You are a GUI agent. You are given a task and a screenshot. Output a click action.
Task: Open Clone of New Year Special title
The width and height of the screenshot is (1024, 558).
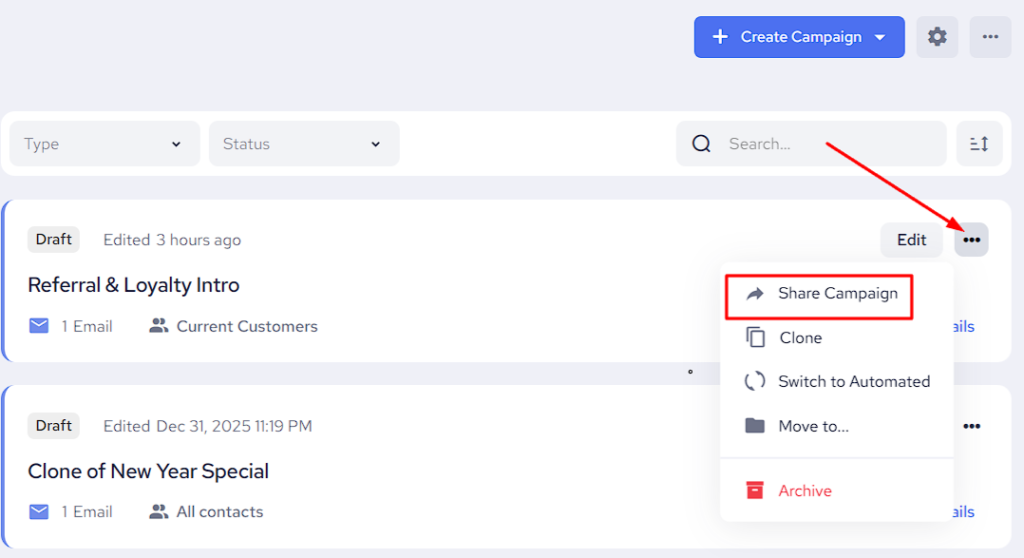tap(148, 471)
